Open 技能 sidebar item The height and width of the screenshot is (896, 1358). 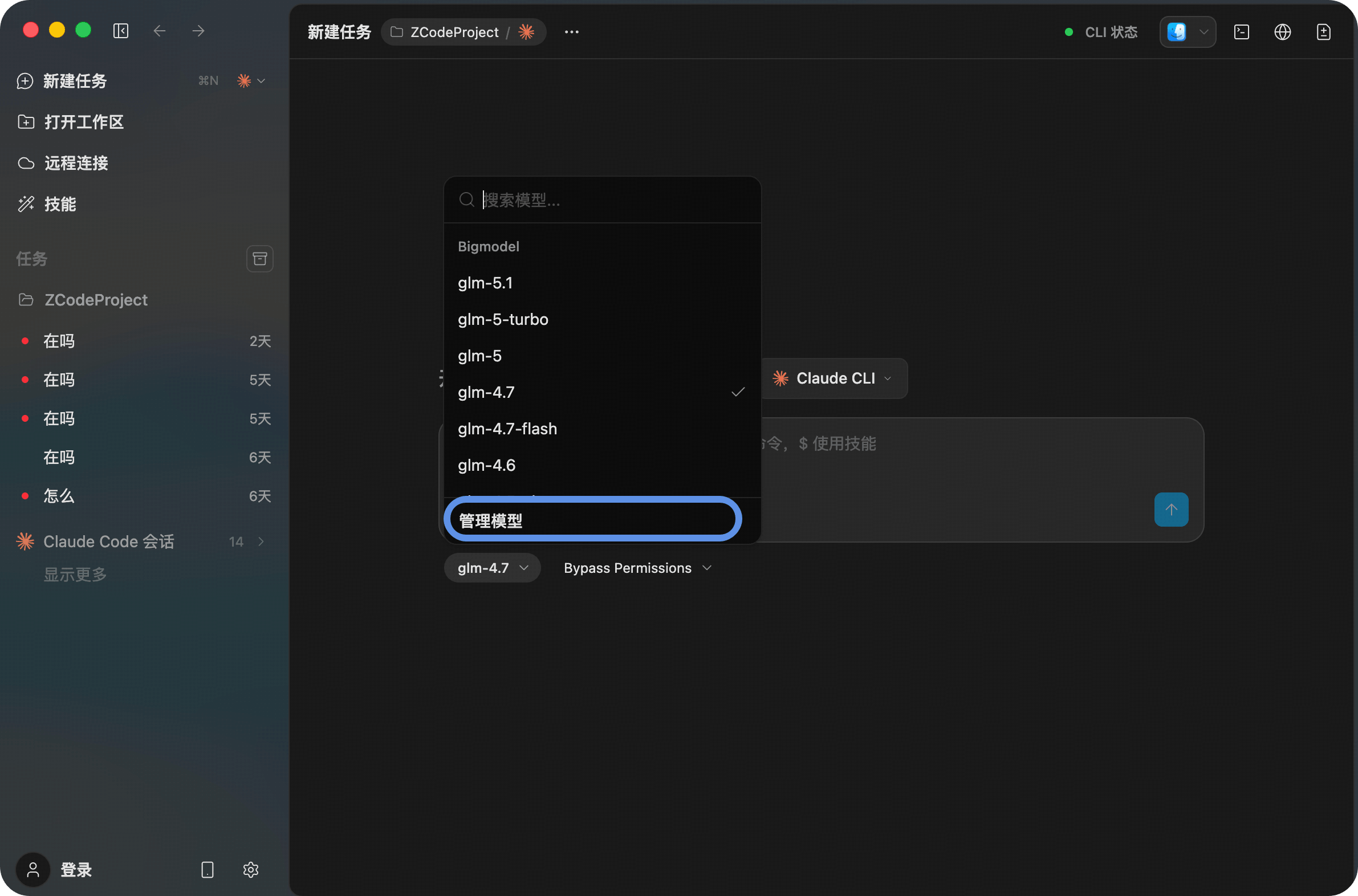point(60,204)
